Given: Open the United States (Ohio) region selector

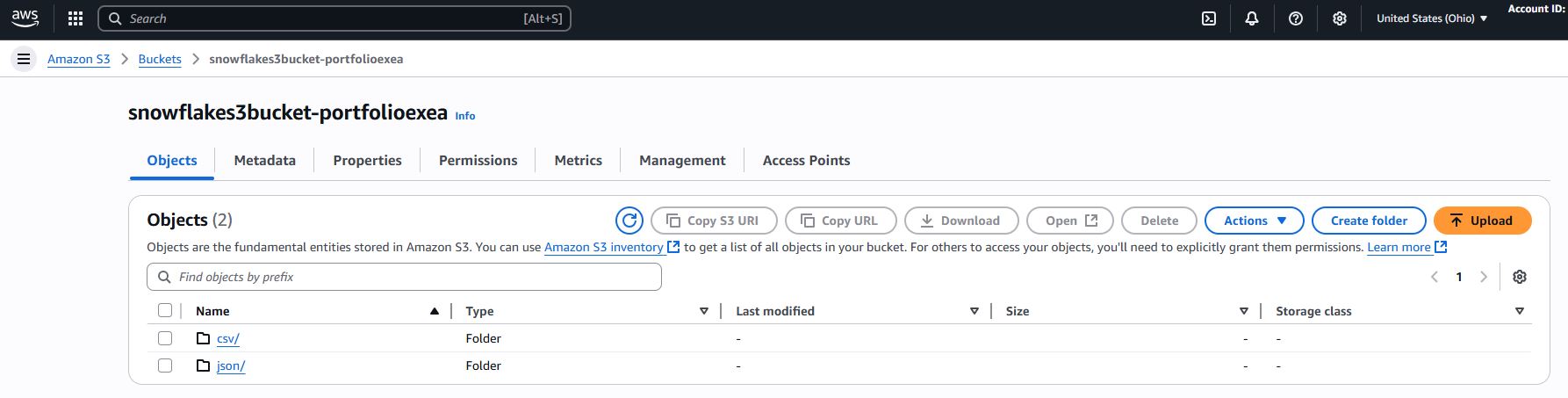Looking at the screenshot, I should click(x=1431, y=18).
